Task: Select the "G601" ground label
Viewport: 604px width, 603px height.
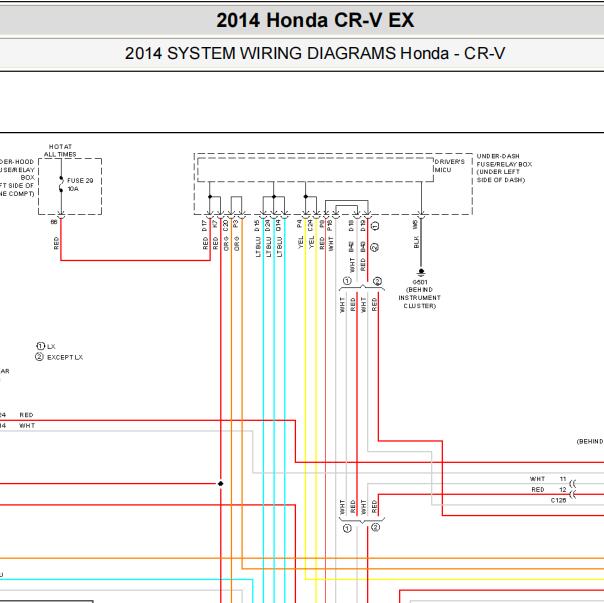Action: pyautogui.click(x=420, y=282)
